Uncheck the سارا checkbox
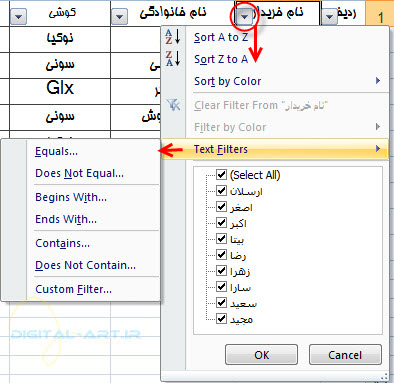394x383 pixels. [x=221, y=287]
